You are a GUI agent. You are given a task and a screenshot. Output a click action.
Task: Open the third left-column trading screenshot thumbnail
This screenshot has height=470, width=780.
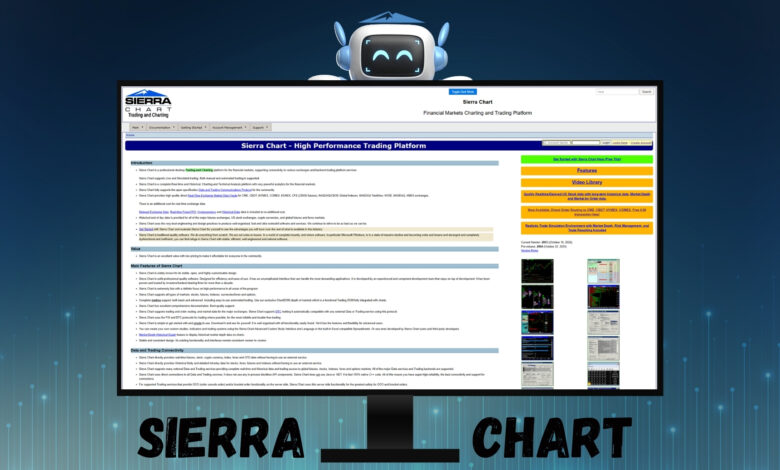537,322
